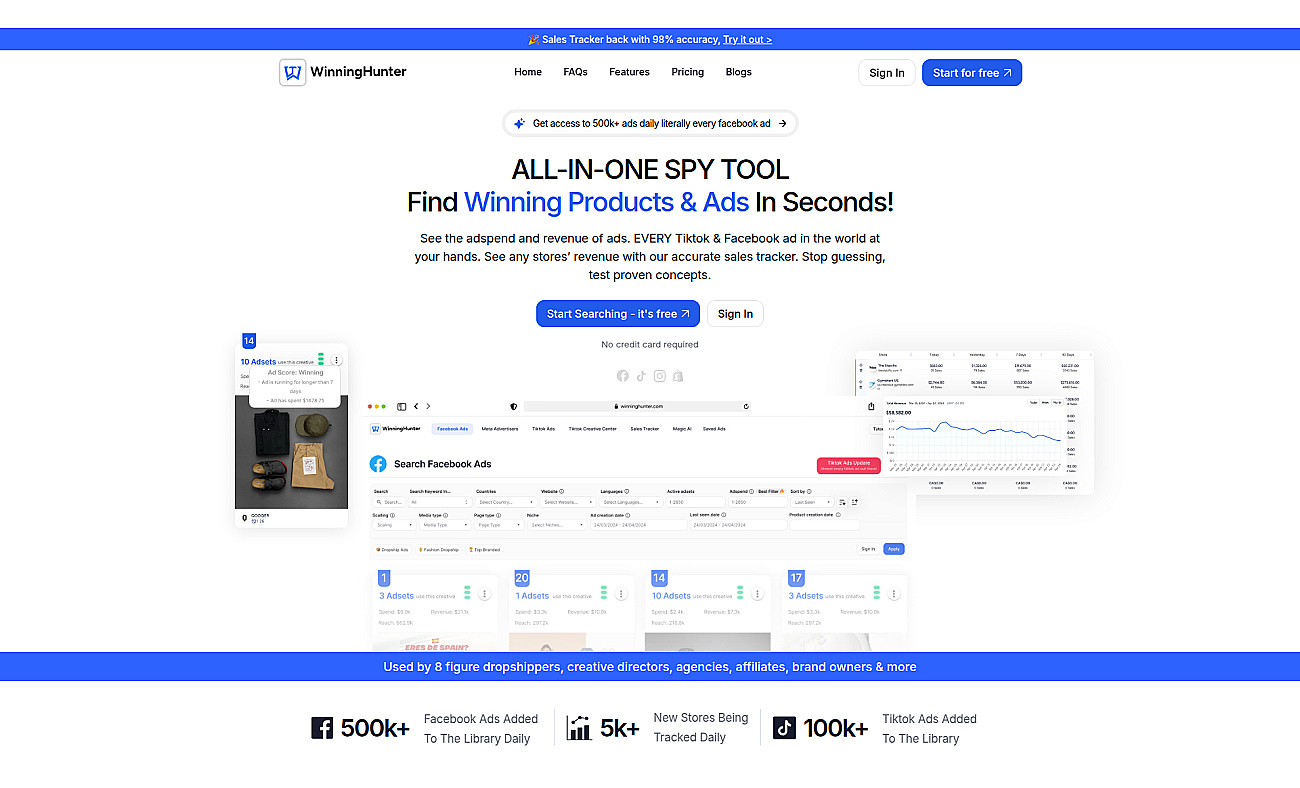Open three-dot menu on floating 10 Adsets card
Screen dimensions: 1300x788
pyautogui.click(x=337, y=360)
